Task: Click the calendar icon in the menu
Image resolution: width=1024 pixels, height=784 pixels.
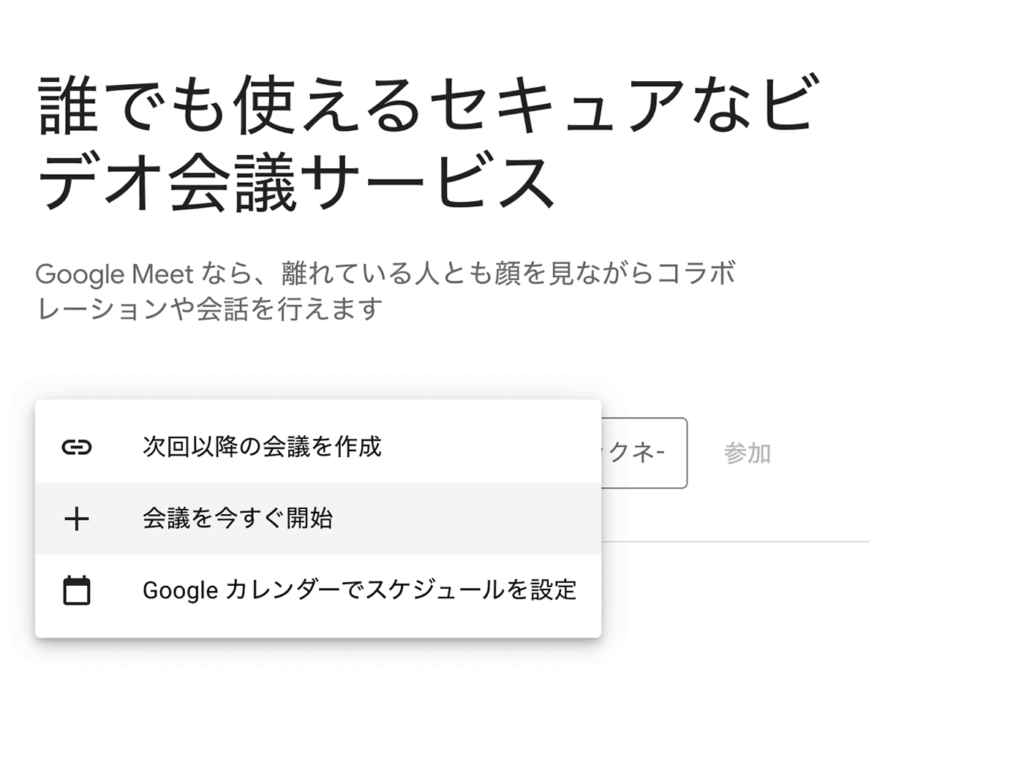Action: pos(76,591)
